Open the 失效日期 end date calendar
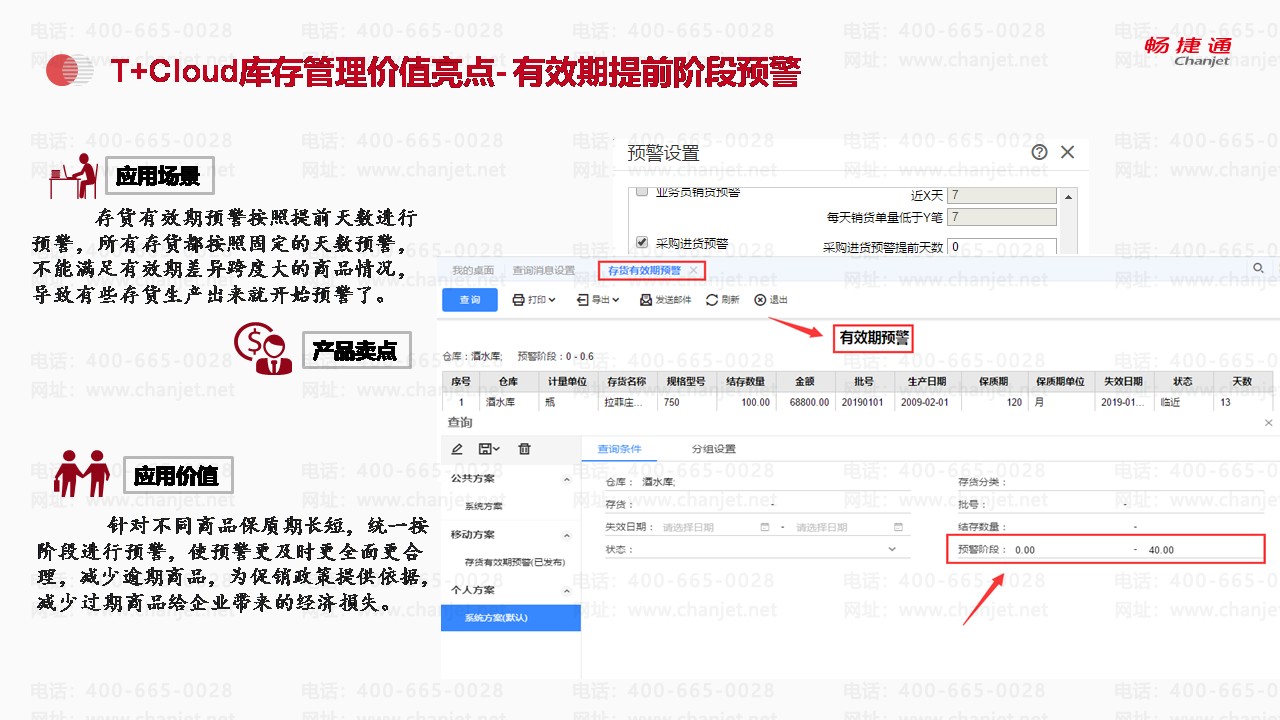This screenshot has height=720, width=1280. [899, 527]
